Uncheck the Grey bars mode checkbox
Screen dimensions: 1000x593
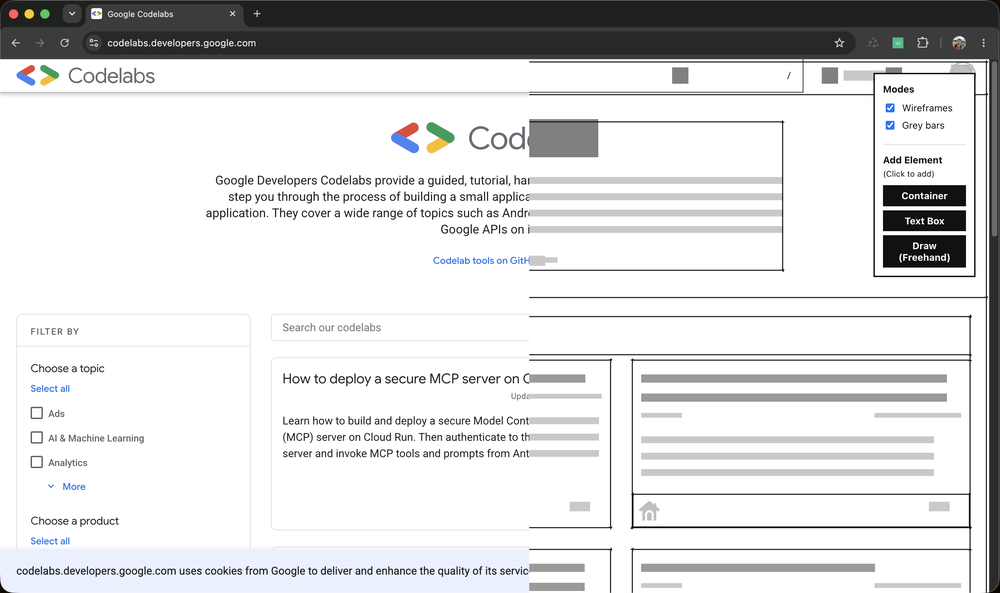tap(890, 125)
